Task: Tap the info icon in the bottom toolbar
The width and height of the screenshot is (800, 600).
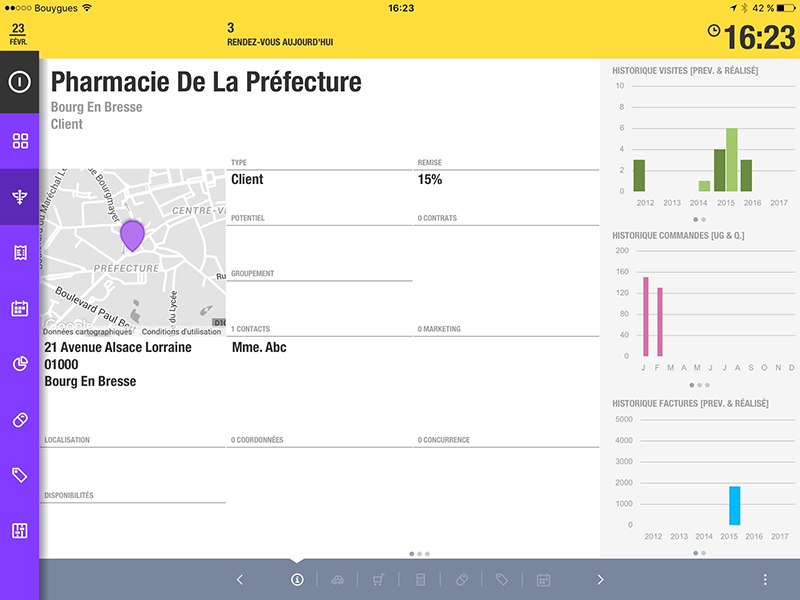Action: pos(298,580)
